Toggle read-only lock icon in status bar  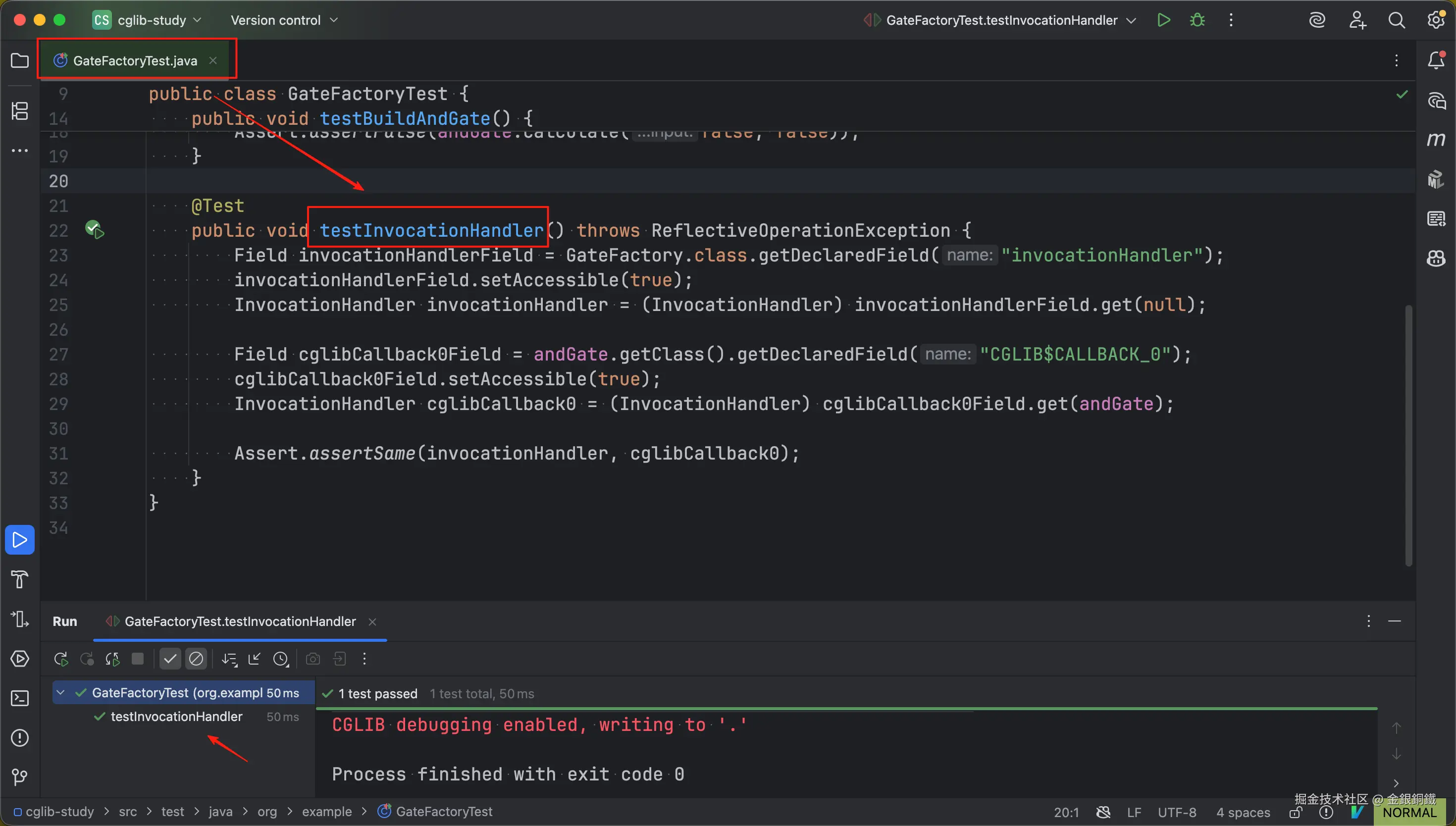pos(1295,813)
